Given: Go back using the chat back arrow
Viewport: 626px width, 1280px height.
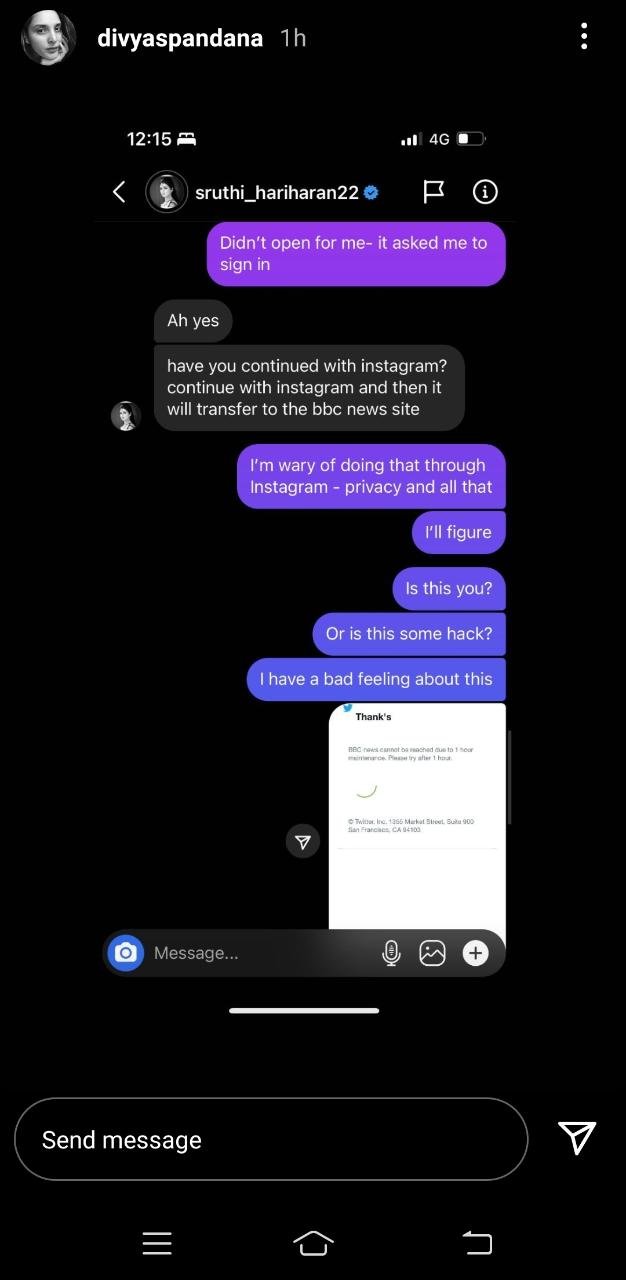Looking at the screenshot, I should [119, 192].
